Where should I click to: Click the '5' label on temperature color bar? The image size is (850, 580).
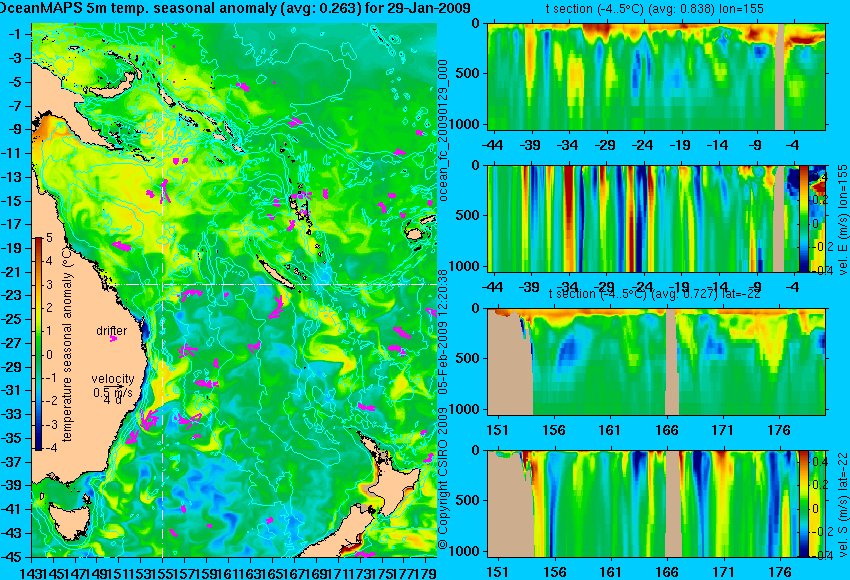pos(49,237)
